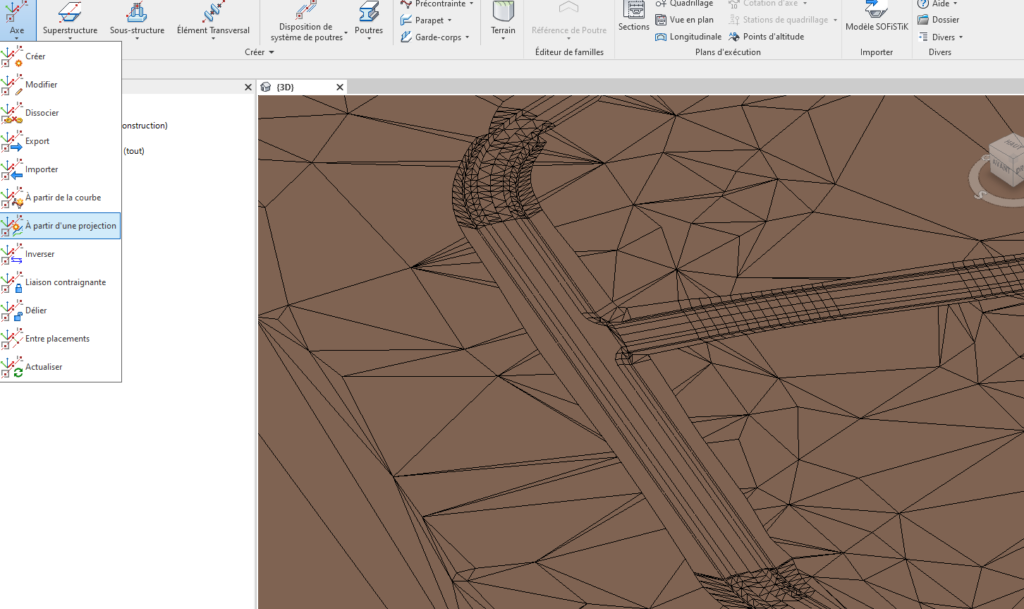Click the Modifier axis pencil icon

[x=12, y=85]
